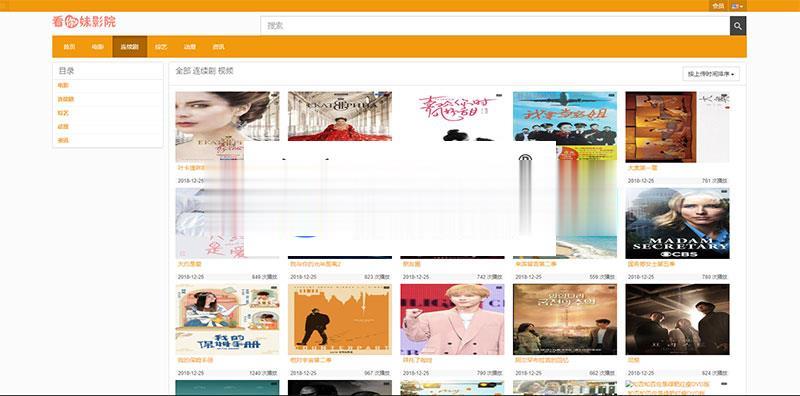Expand the upload-time sort dropdown
The width and height of the screenshot is (800, 396).
pos(711,74)
